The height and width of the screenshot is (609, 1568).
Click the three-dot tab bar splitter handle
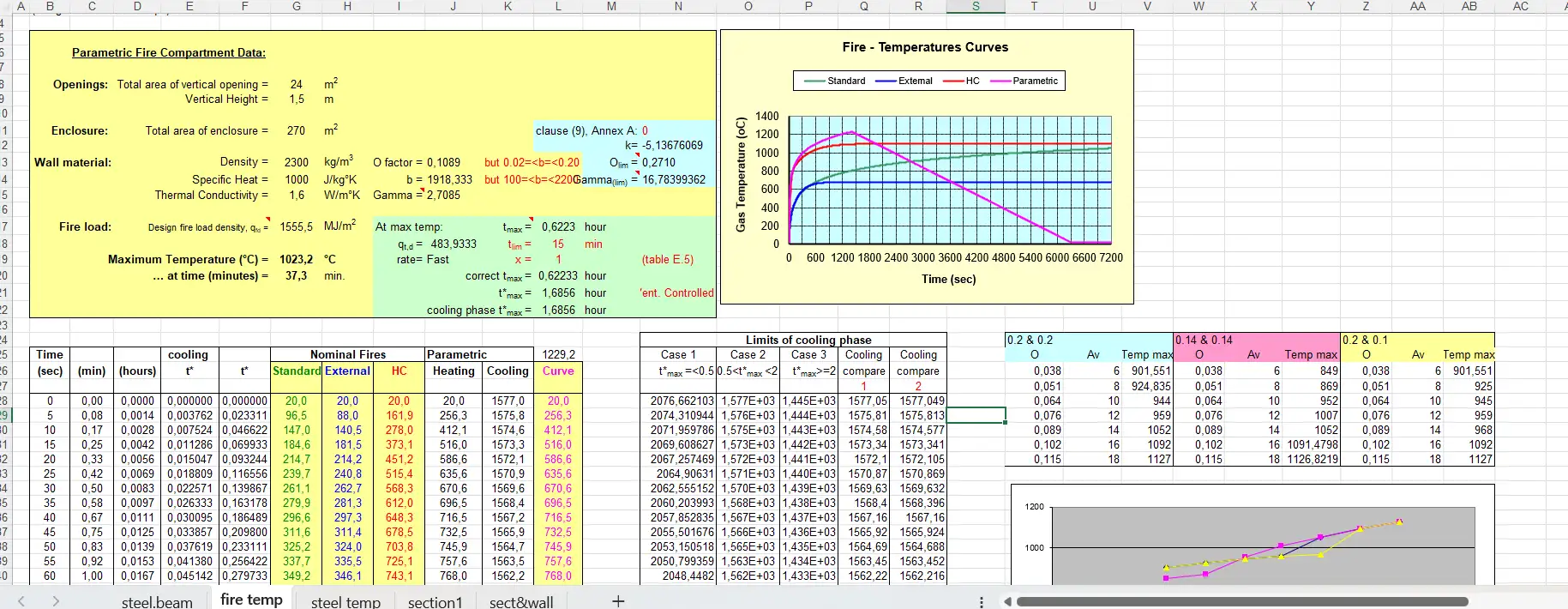click(x=982, y=601)
